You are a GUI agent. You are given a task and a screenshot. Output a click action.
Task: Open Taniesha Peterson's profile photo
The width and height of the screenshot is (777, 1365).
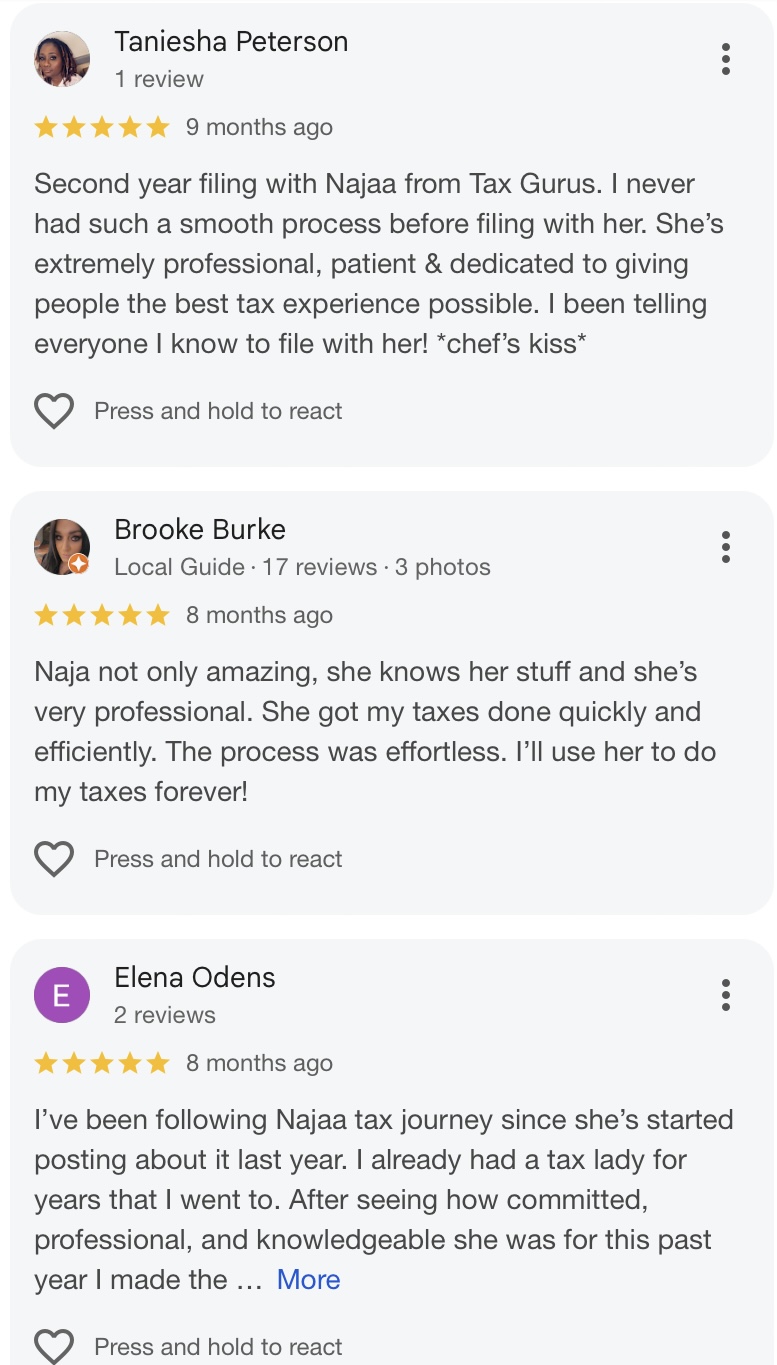(x=62, y=59)
